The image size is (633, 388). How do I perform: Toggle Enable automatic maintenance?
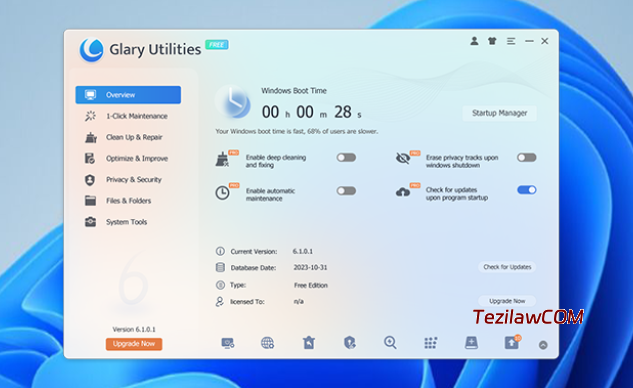pos(346,191)
